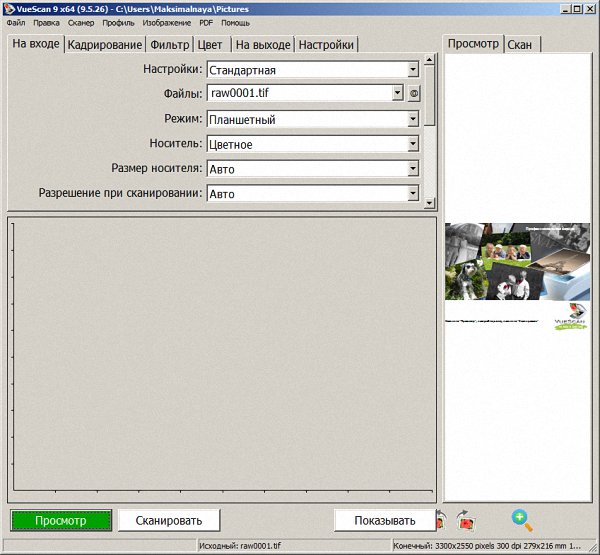Click the rotate left image icon

(441, 520)
